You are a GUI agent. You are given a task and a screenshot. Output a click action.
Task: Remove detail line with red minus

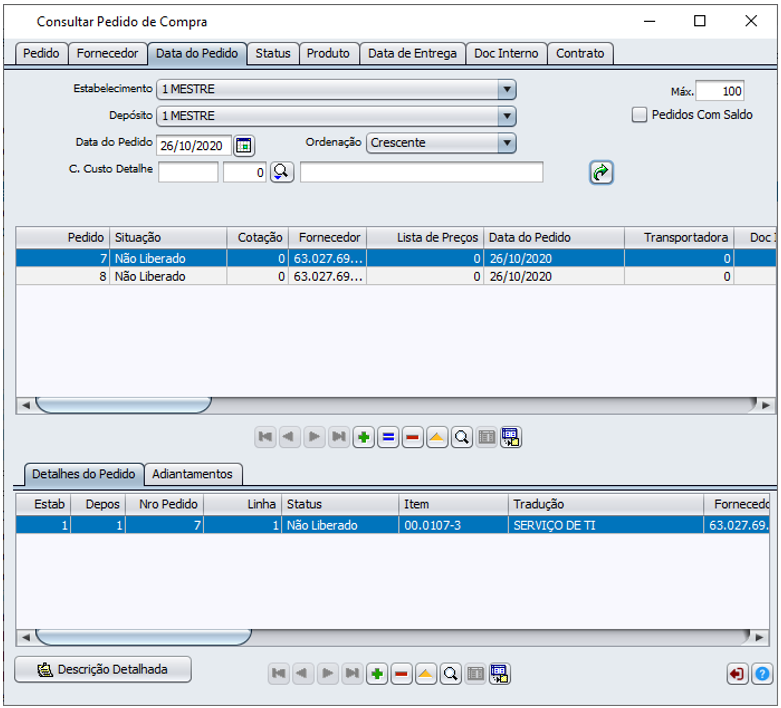click(x=401, y=674)
